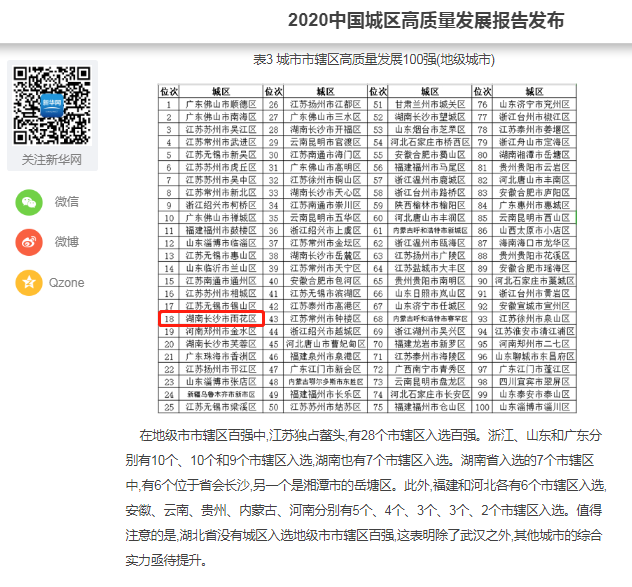Image resolution: width=632 pixels, height=587 pixels.
Task: Click table cell 江苏南通市海门区
Action: [325, 155]
